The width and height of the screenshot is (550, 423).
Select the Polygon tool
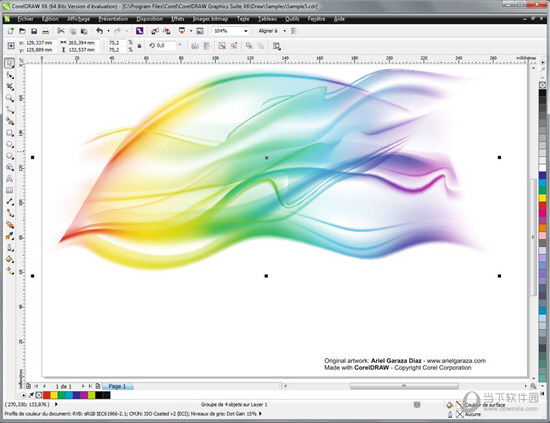coord(9,156)
